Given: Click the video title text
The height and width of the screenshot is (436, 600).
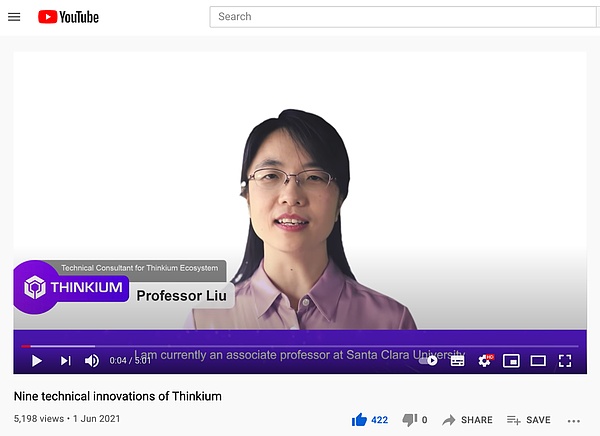Looking at the screenshot, I should (118, 396).
